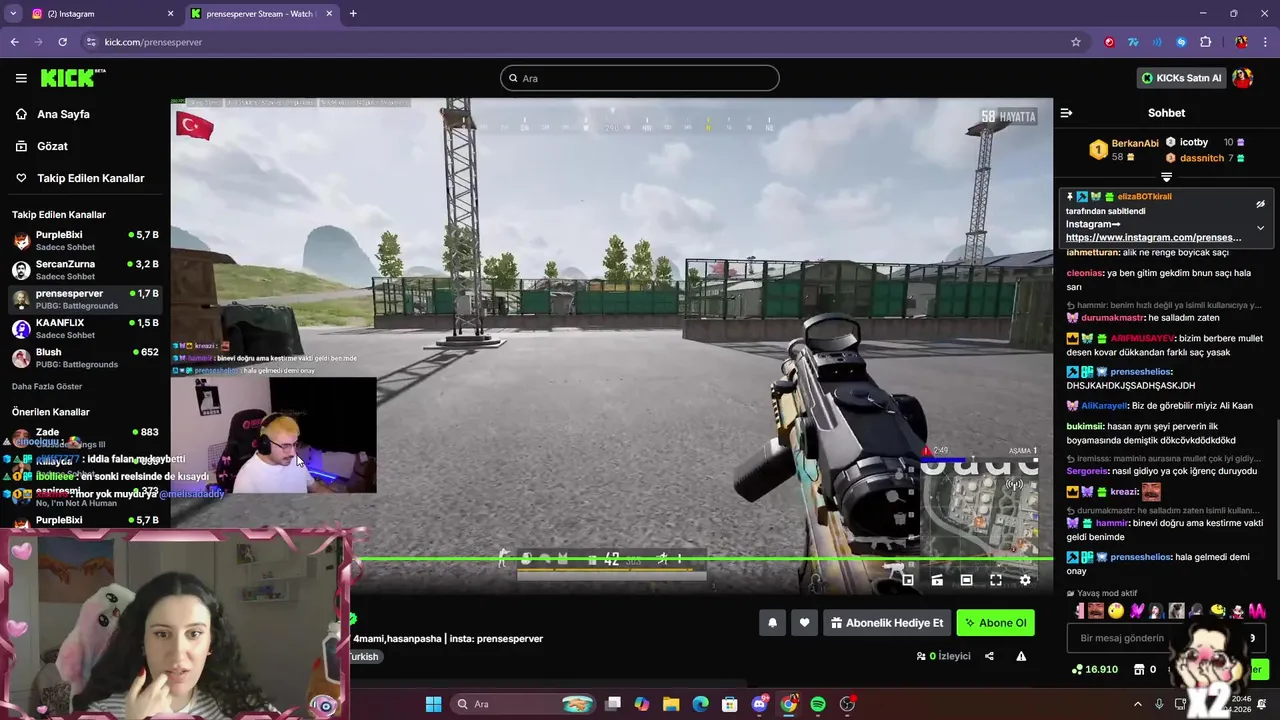Viewport: 1280px width, 720px height.
Task: Go back in browser
Action: pos(14,42)
